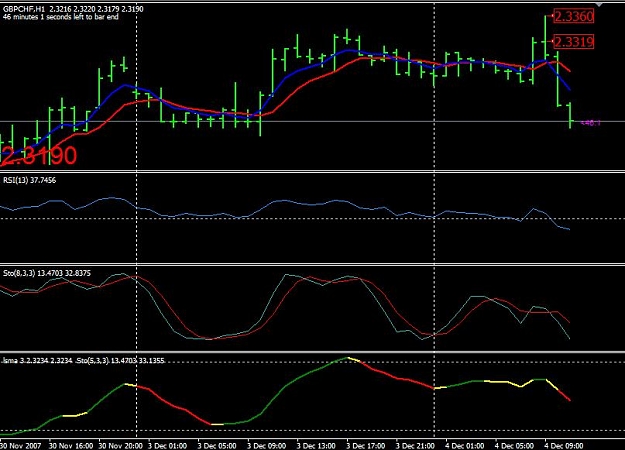Click the 3 Dec 09:00 time axis label
Screen dimensions: 625x450
click(x=266, y=446)
